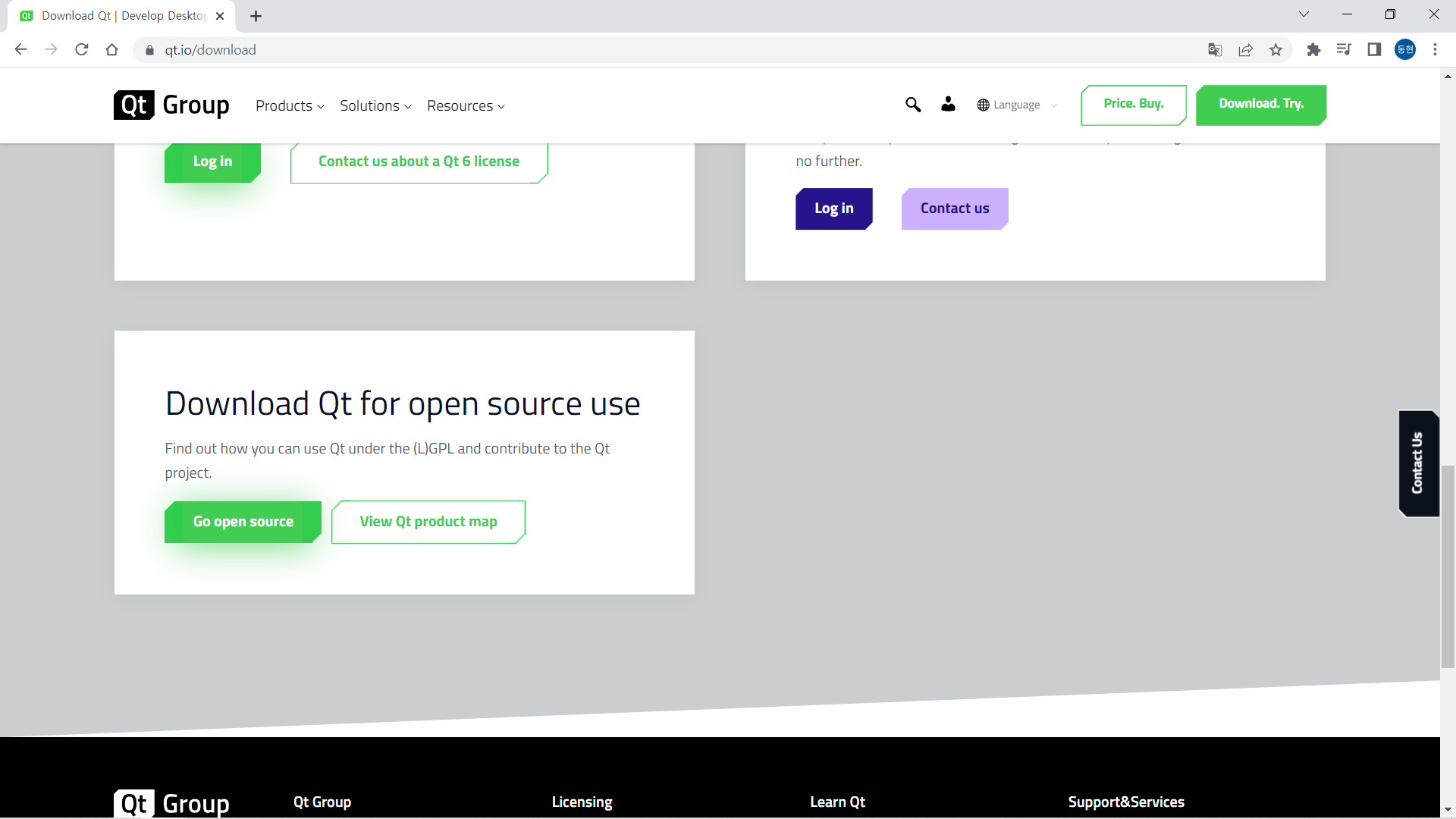The image size is (1456, 819).
Task: Click the site search magnifier icon
Action: coord(913,105)
